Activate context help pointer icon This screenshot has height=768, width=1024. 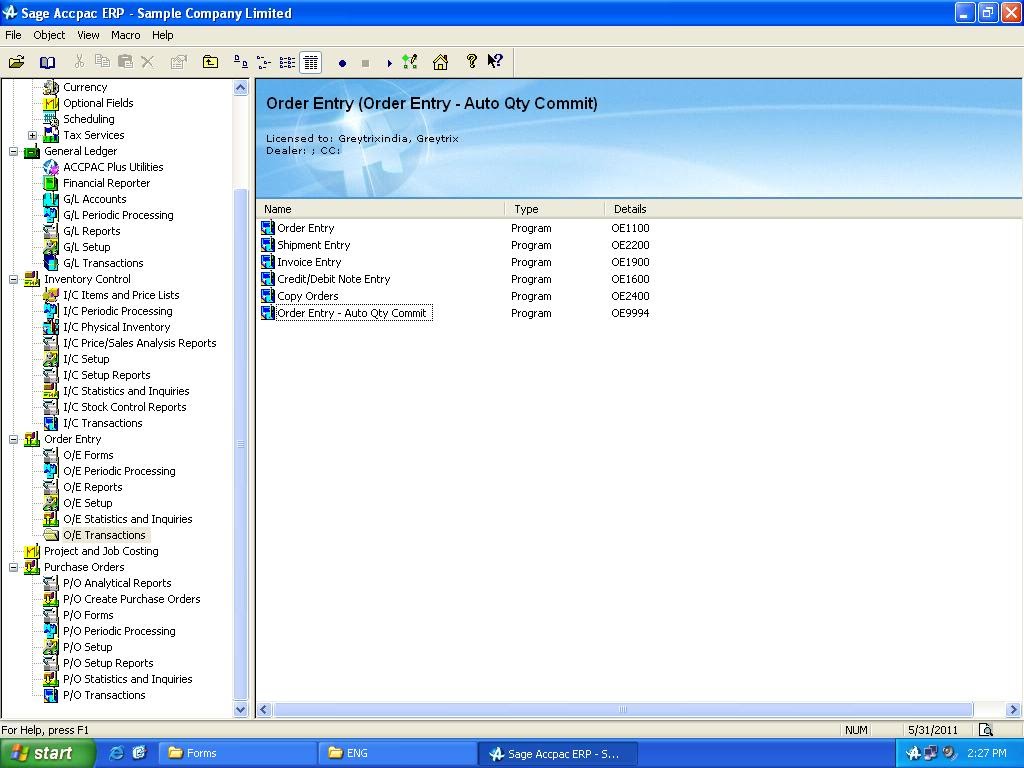[495, 61]
